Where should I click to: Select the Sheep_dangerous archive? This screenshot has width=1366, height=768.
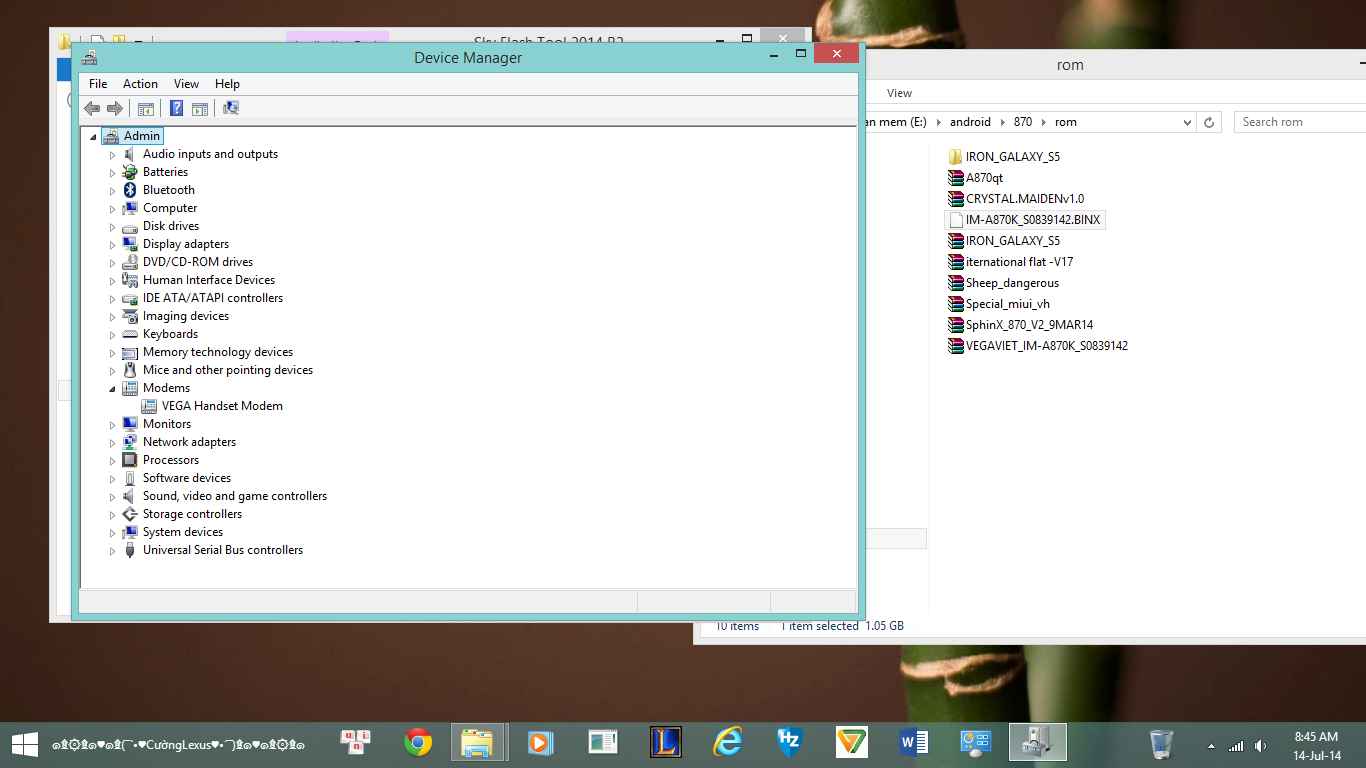pyautogui.click(x=1003, y=283)
